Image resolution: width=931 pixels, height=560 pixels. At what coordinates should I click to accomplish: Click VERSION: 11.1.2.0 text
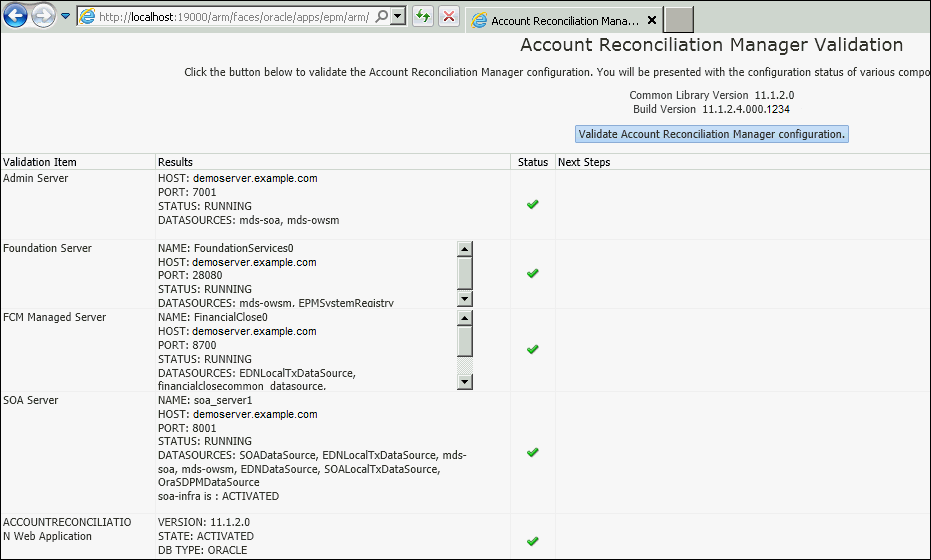204,522
